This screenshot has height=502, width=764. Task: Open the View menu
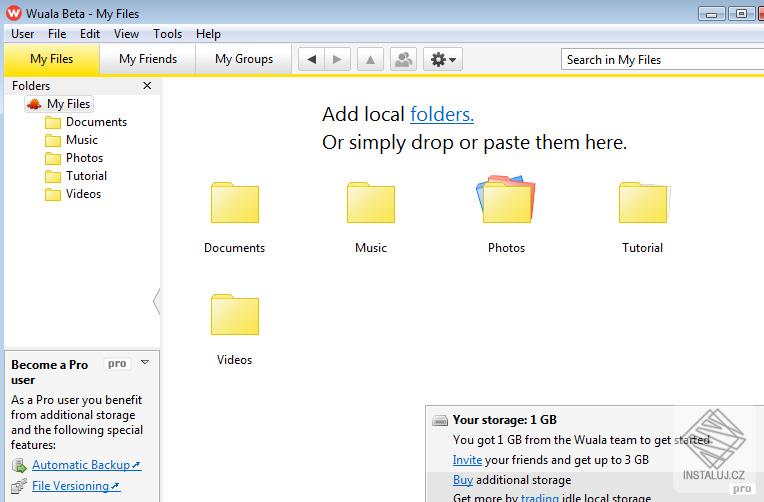[x=126, y=34]
